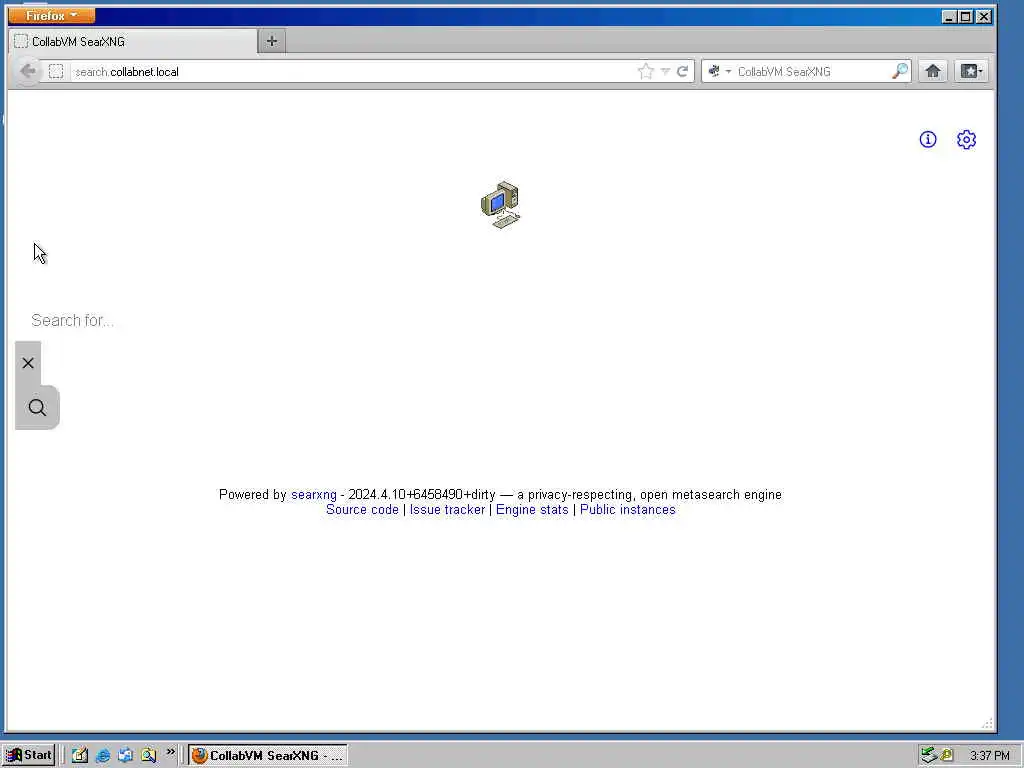Maximize the Firefox window

tap(966, 16)
